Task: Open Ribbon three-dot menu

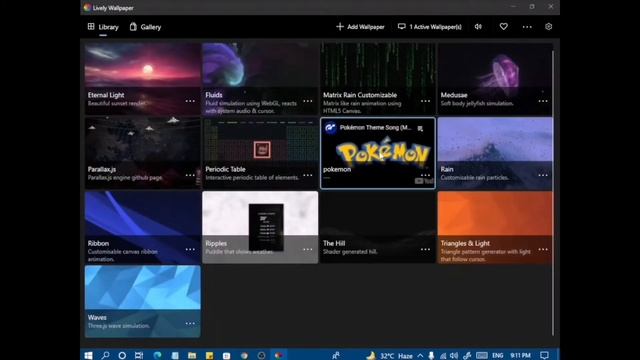Action: coord(190,249)
